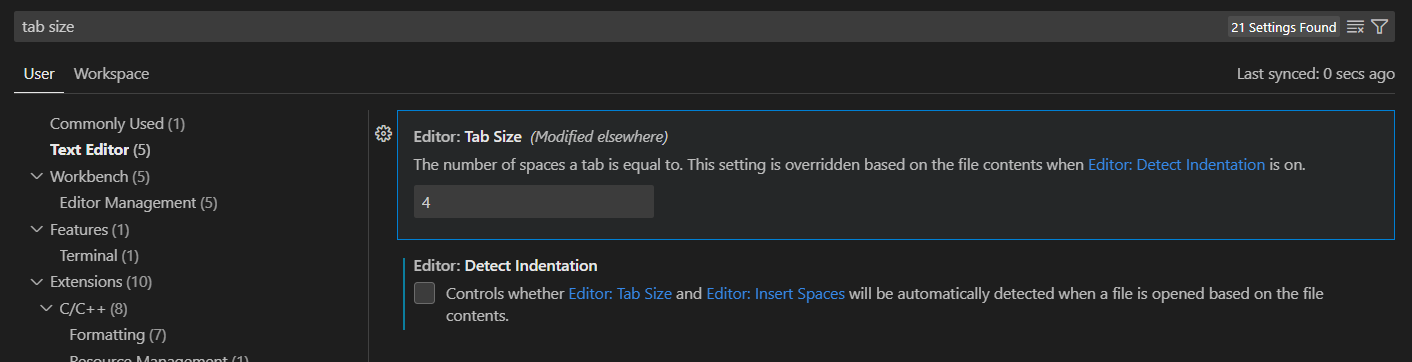The width and height of the screenshot is (1412, 362).
Task: Collapse the C/C++ extension node
Action: pyautogui.click(x=47, y=308)
